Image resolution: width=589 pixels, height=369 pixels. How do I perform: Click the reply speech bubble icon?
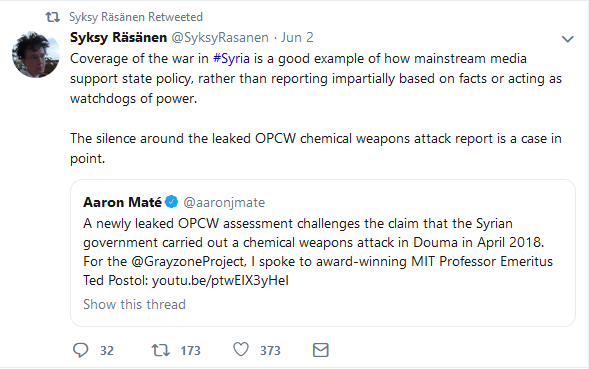click(x=80, y=350)
